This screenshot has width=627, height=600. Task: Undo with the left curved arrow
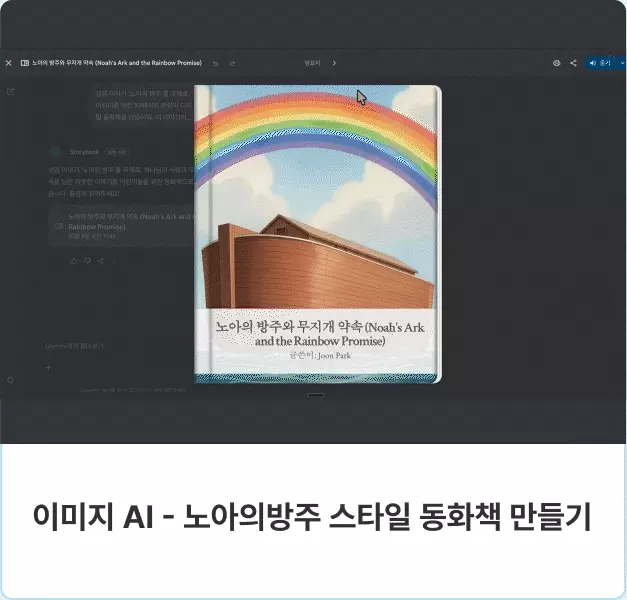pyautogui.click(x=216, y=63)
